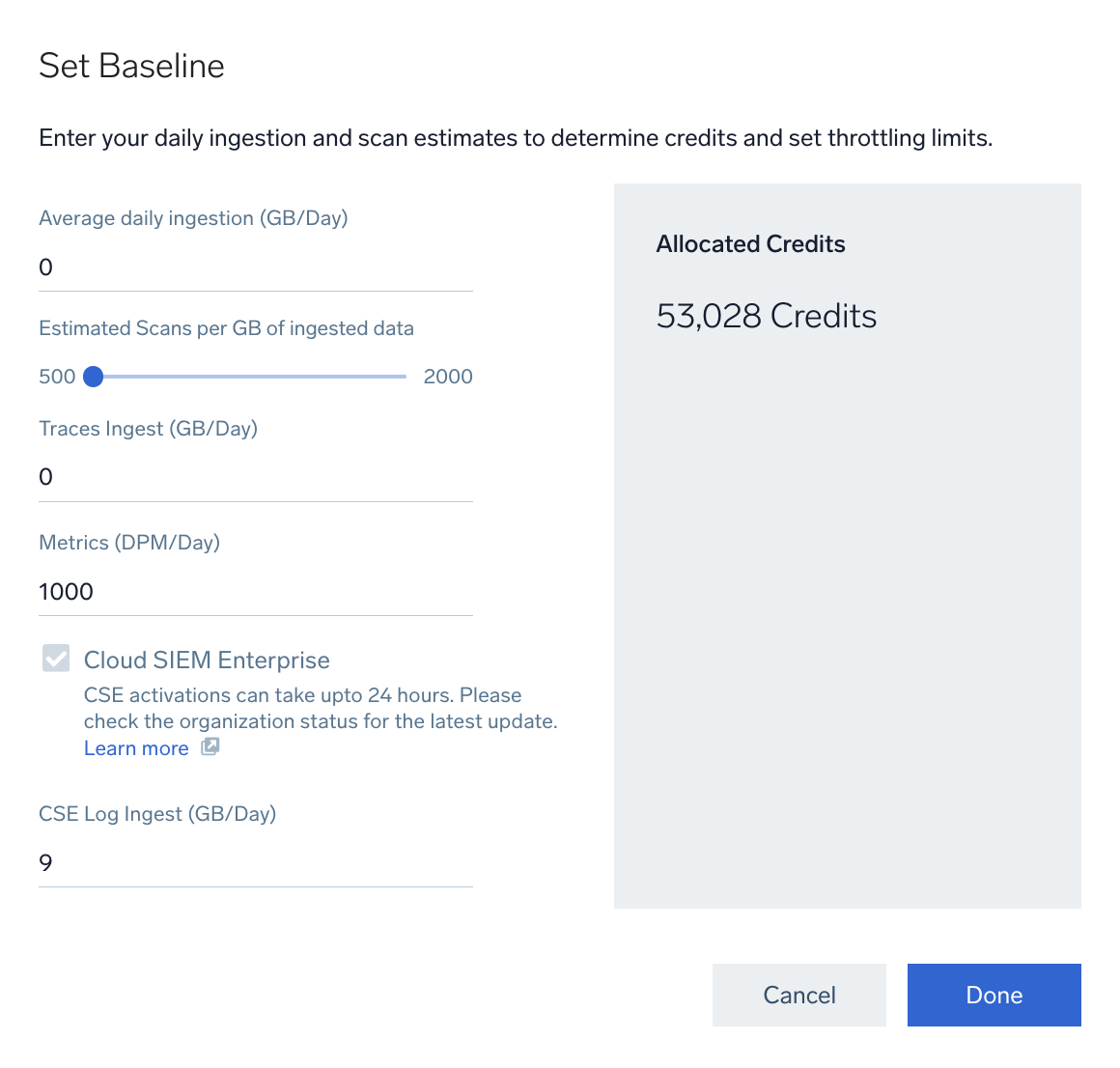Open the Learn more link
This screenshot has width=1120, height=1068.
click(x=136, y=748)
